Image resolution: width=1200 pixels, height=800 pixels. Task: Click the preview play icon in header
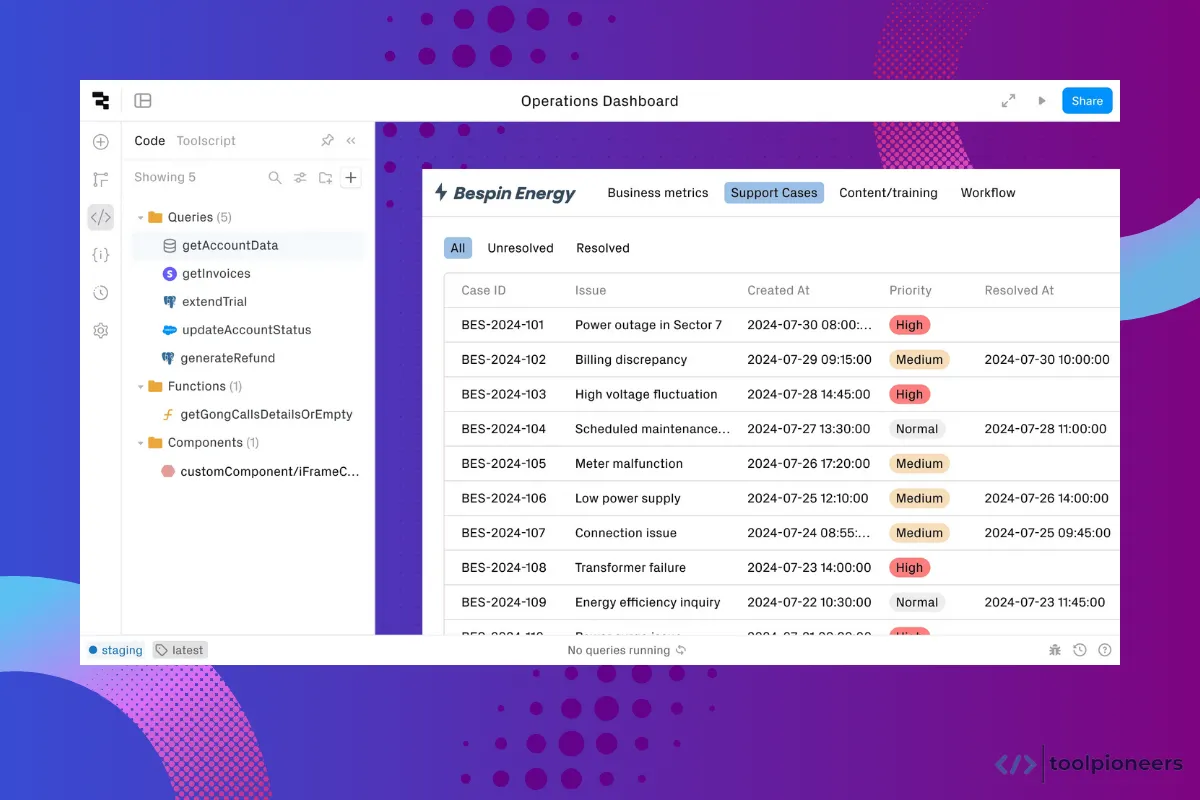tap(1042, 101)
